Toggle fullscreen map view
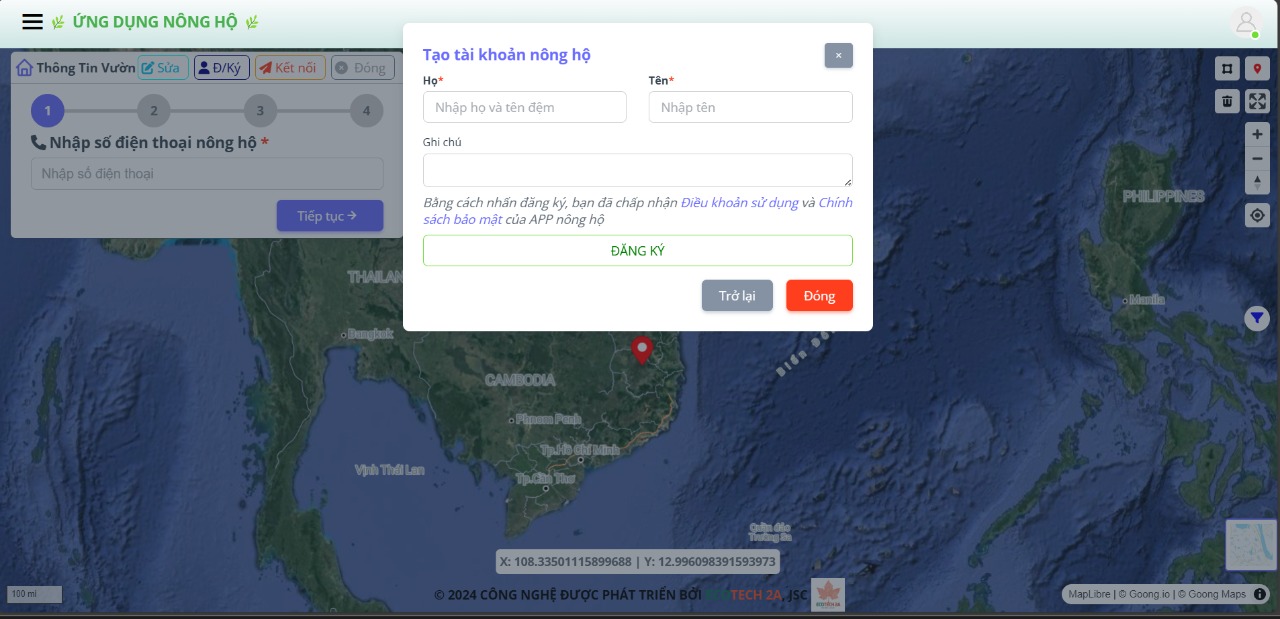 pos(1257,101)
